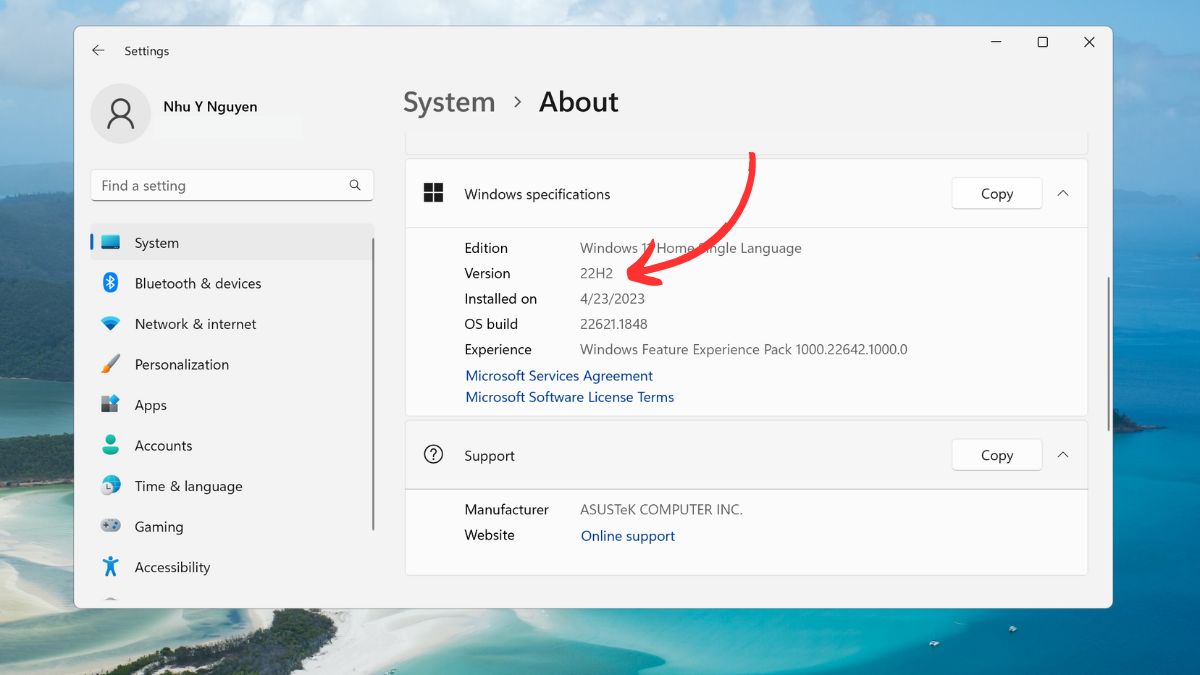Click the version value 22H2
Image resolution: width=1200 pixels, height=675 pixels.
pos(597,273)
